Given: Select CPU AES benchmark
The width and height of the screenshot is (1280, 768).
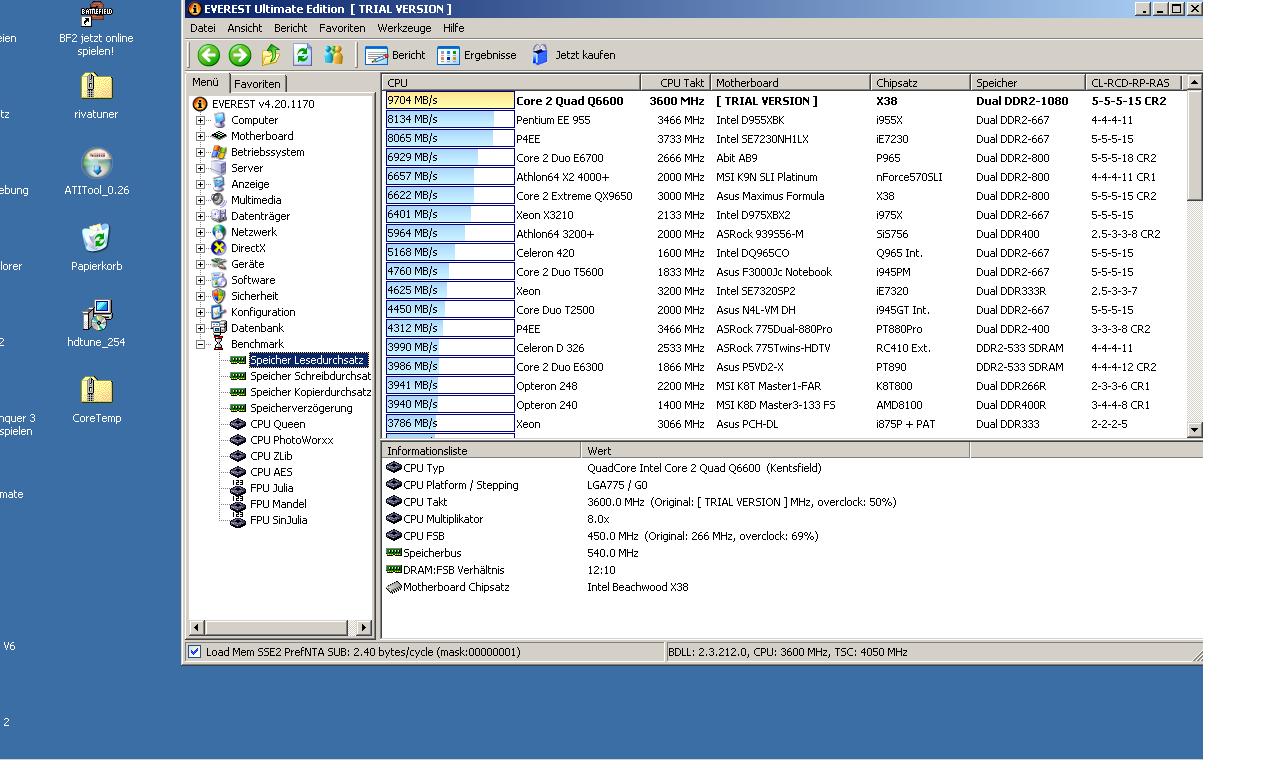Looking at the screenshot, I should coord(271,472).
